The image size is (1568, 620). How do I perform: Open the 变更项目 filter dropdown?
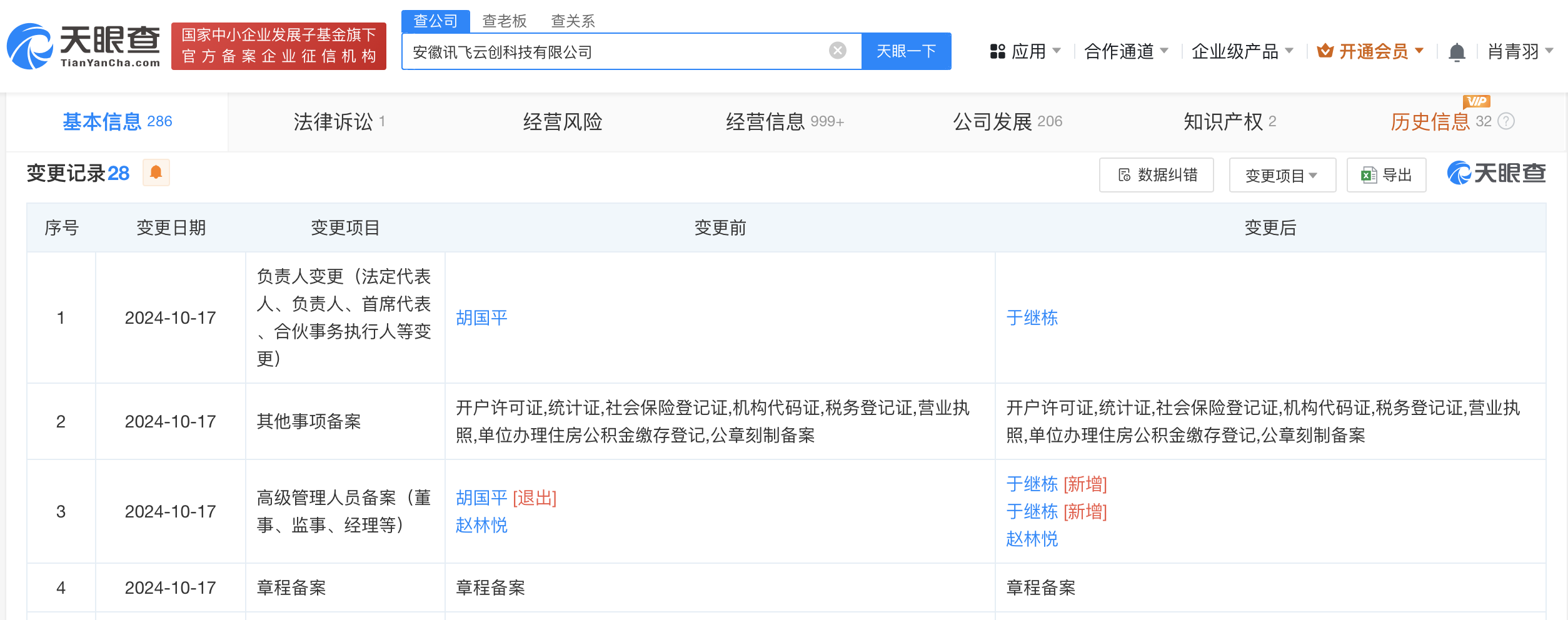pos(1282,176)
